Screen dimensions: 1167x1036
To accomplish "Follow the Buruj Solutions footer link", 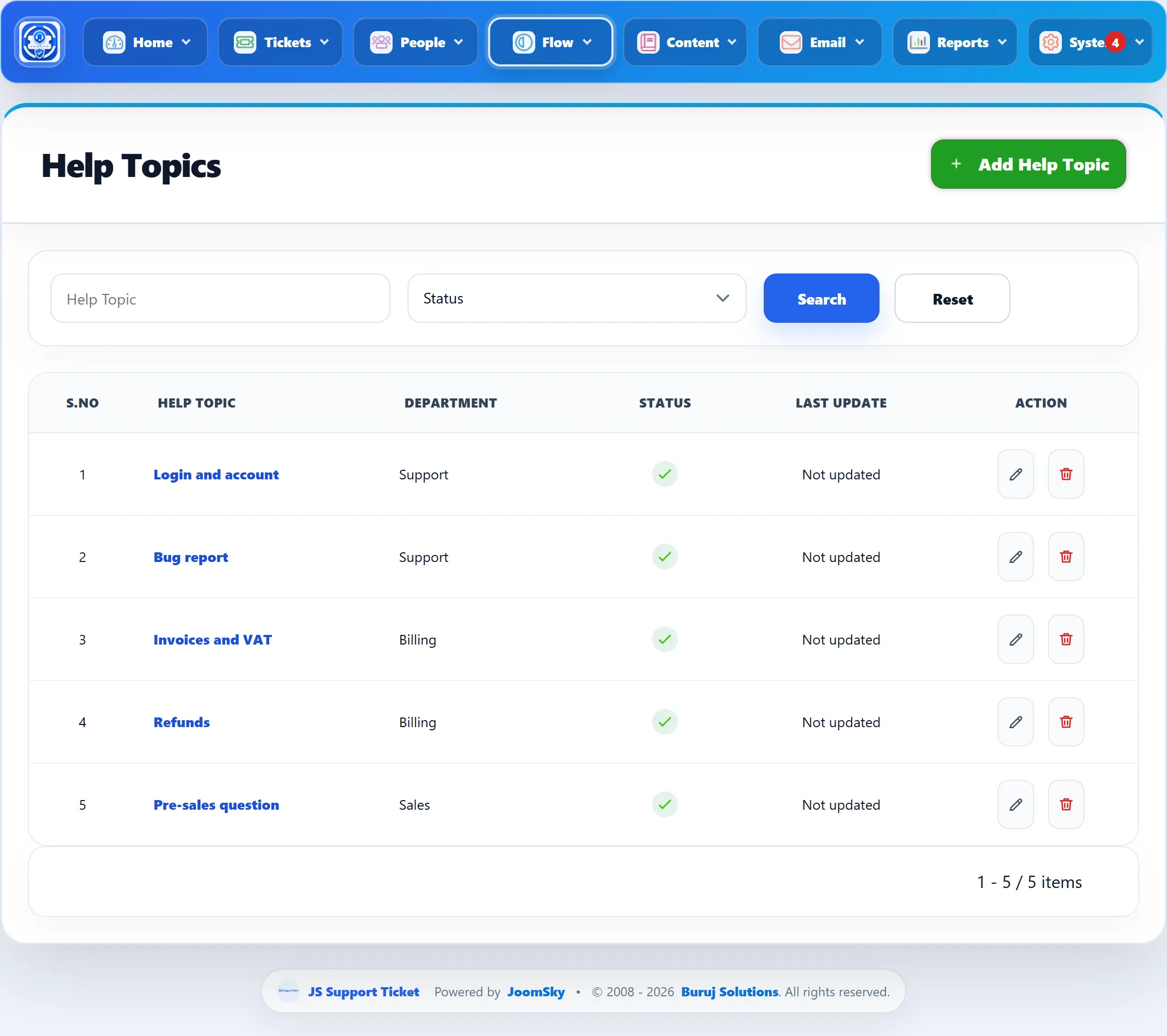I will [729, 991].
